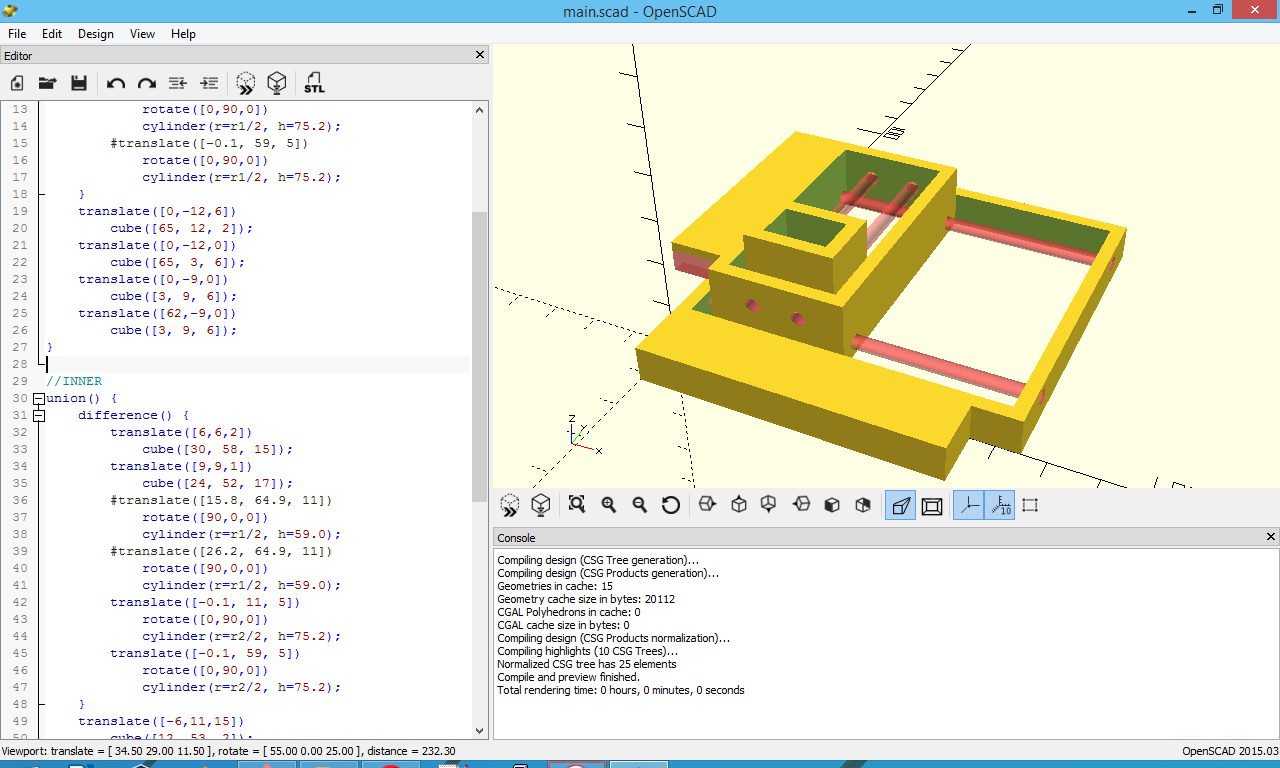
Task: Zoom in on the 3D view
Action: [x=608, y=505]
